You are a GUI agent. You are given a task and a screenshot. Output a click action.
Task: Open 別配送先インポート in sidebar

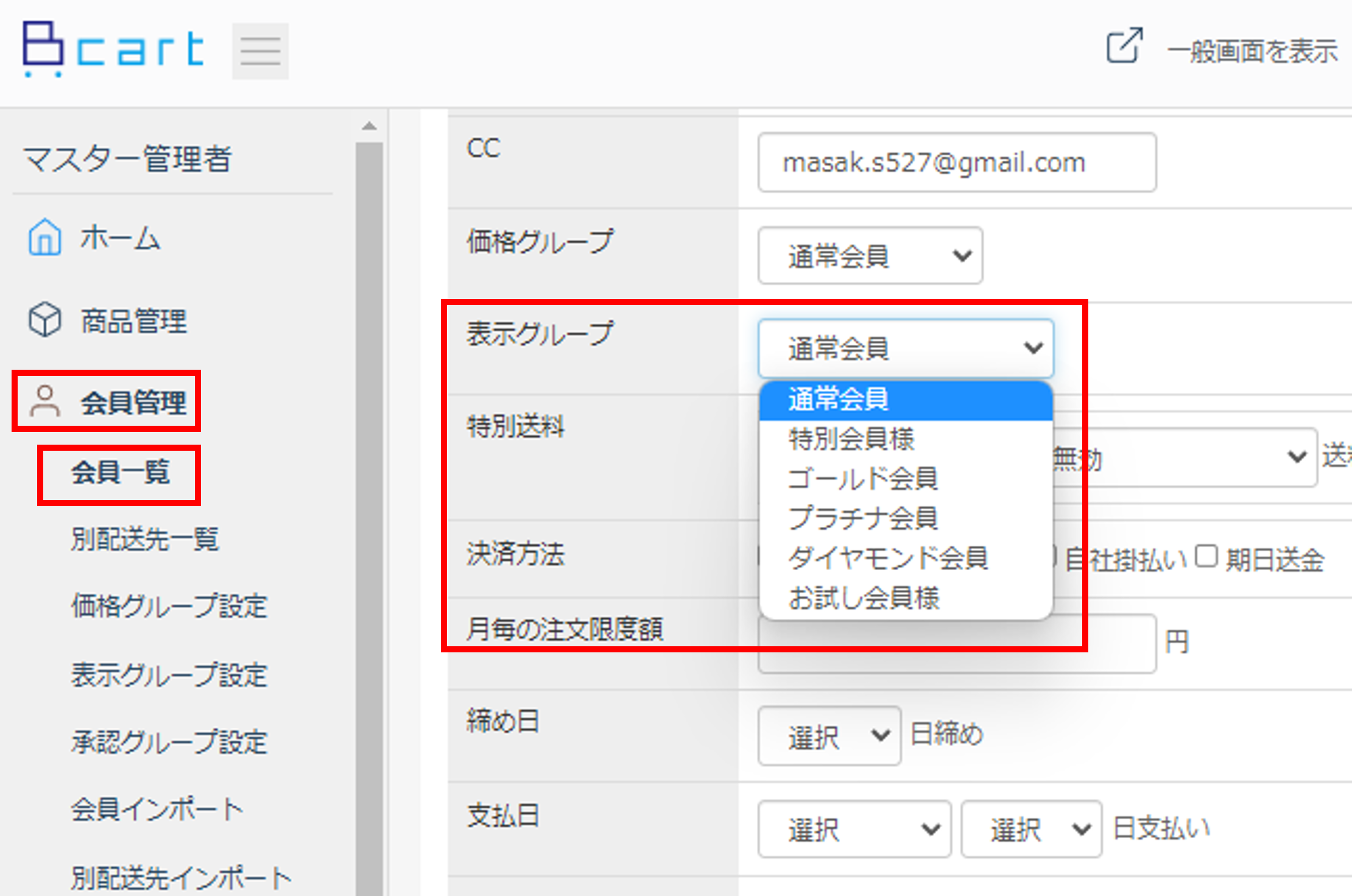click(x=181, y=877)
